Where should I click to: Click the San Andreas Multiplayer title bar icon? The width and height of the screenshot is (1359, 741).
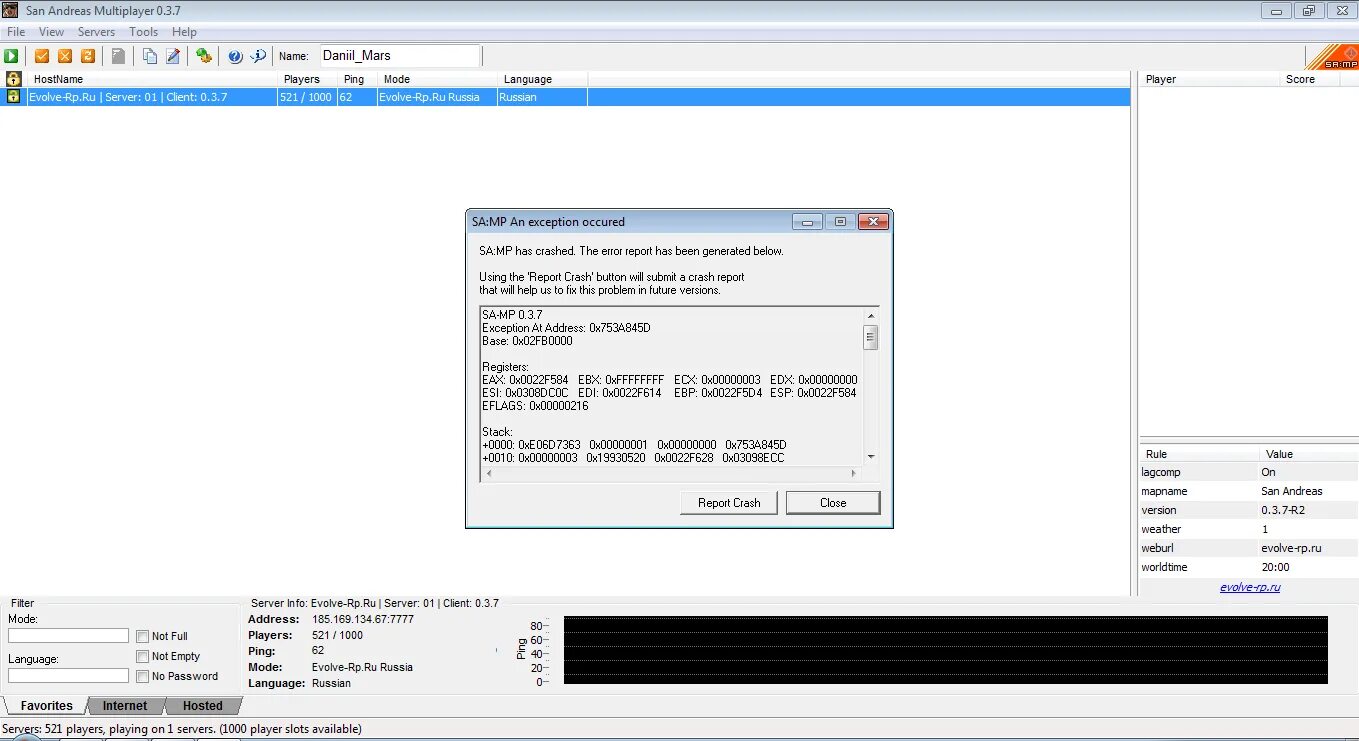point(10,10)
